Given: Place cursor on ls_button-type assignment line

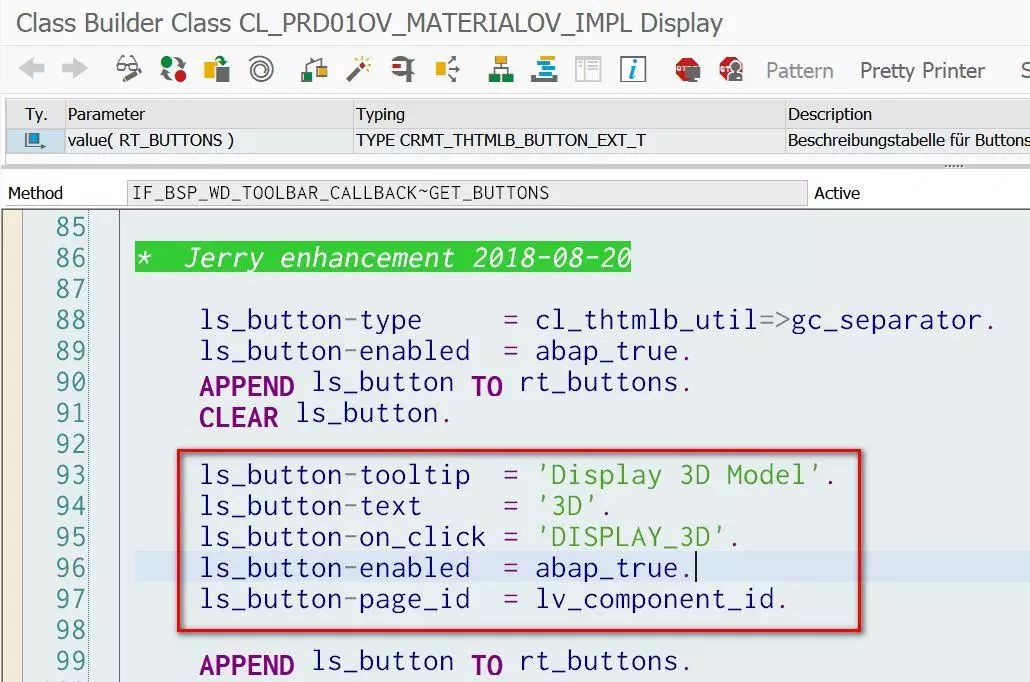Looking at the screenshot, I should [598, 321].
